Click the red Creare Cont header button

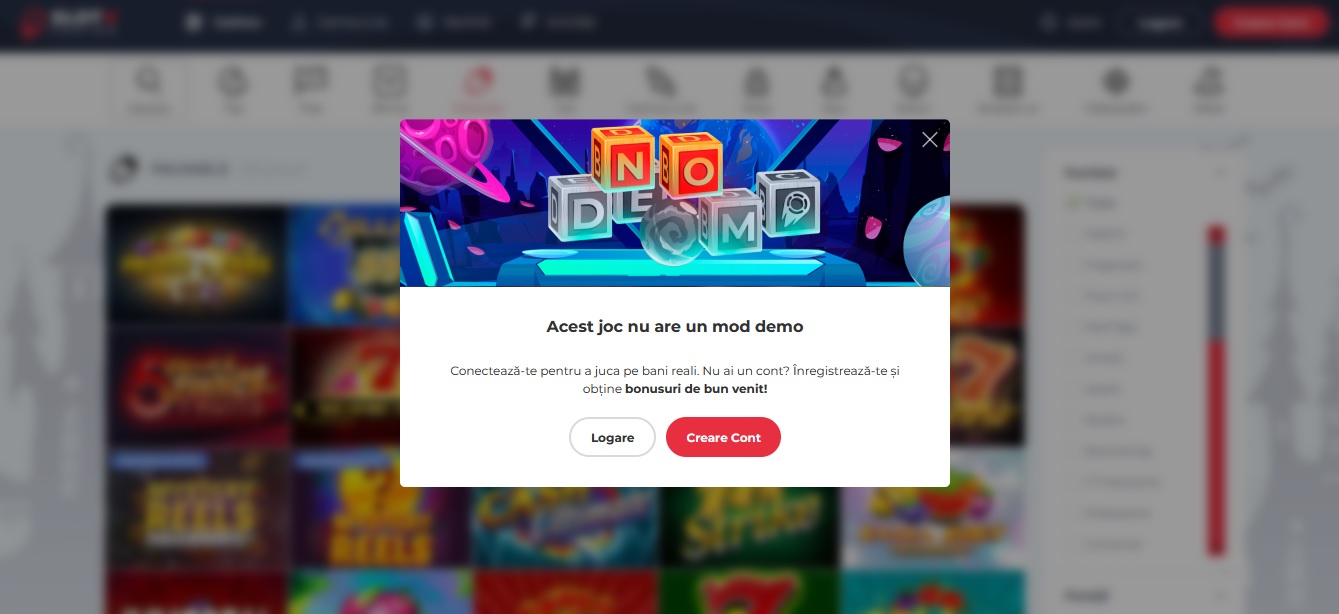click(x=1270, y=22)
